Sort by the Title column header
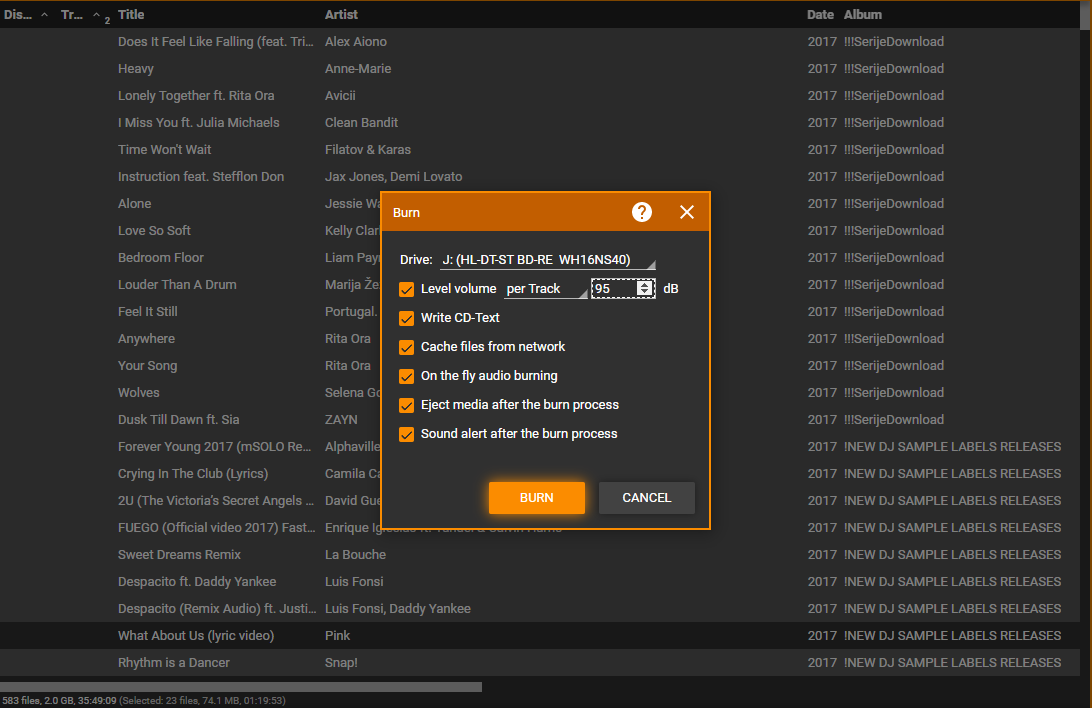Screen dimensions: 1092x708 point(131,15)
